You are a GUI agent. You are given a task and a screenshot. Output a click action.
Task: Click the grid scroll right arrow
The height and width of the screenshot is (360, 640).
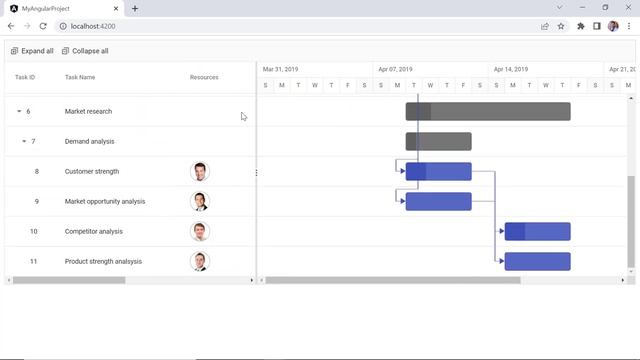click(251, 280)
